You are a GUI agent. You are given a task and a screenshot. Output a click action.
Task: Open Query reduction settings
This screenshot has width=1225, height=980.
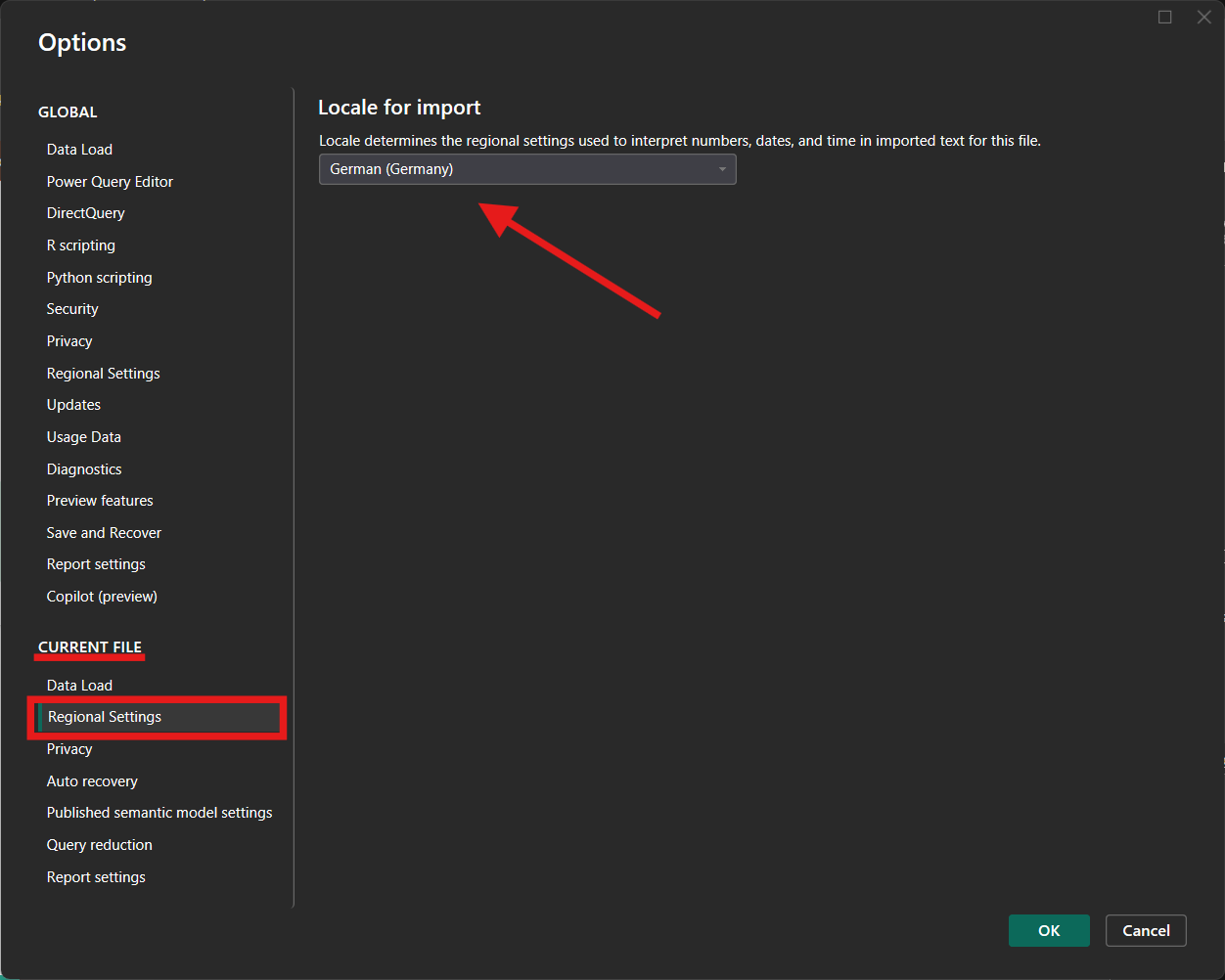(x=100, y=845)
